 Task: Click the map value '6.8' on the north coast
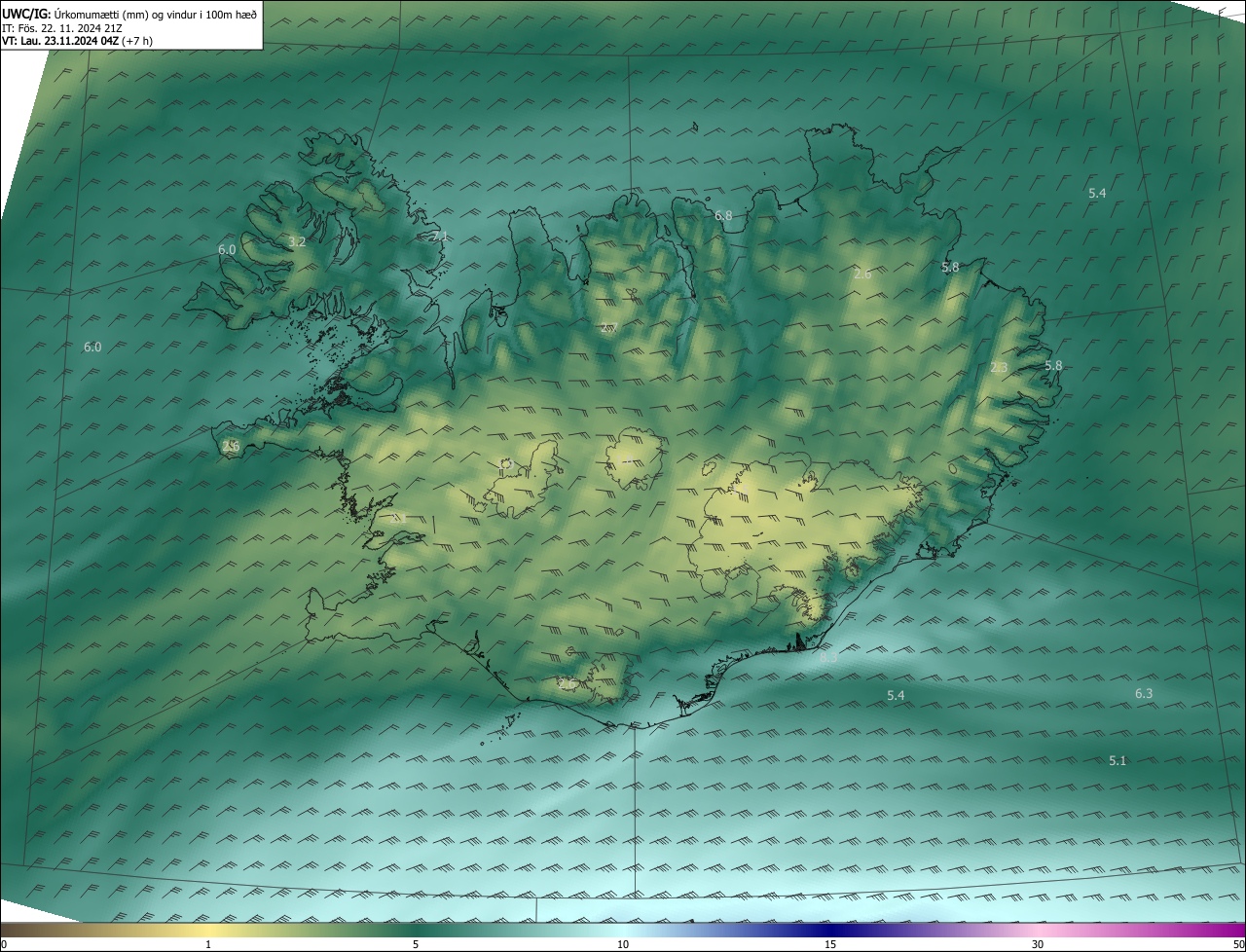pyautogui.click(x=723, y=215)
